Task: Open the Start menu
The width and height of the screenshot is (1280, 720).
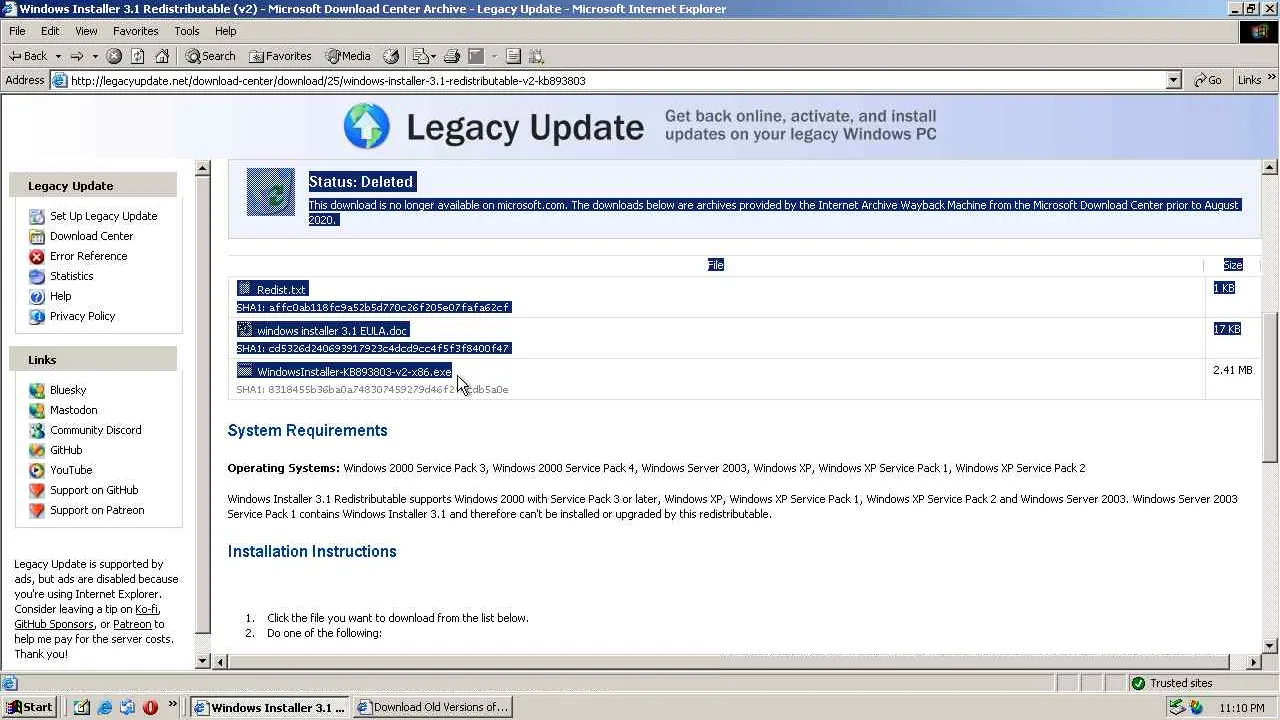Action: point(30,707)
